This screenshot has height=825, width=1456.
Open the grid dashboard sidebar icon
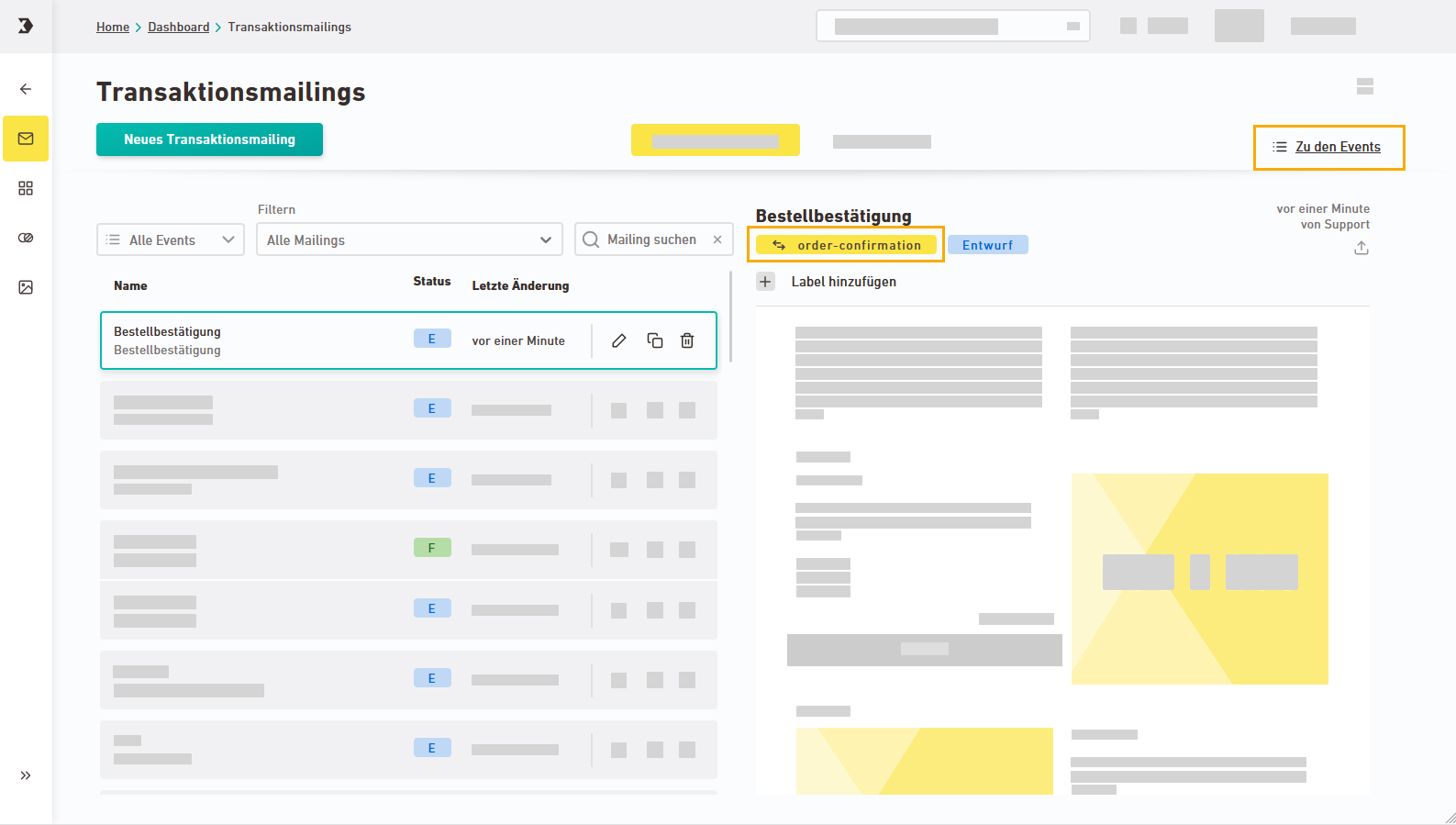pyautogui.click(x=26, y=188)
